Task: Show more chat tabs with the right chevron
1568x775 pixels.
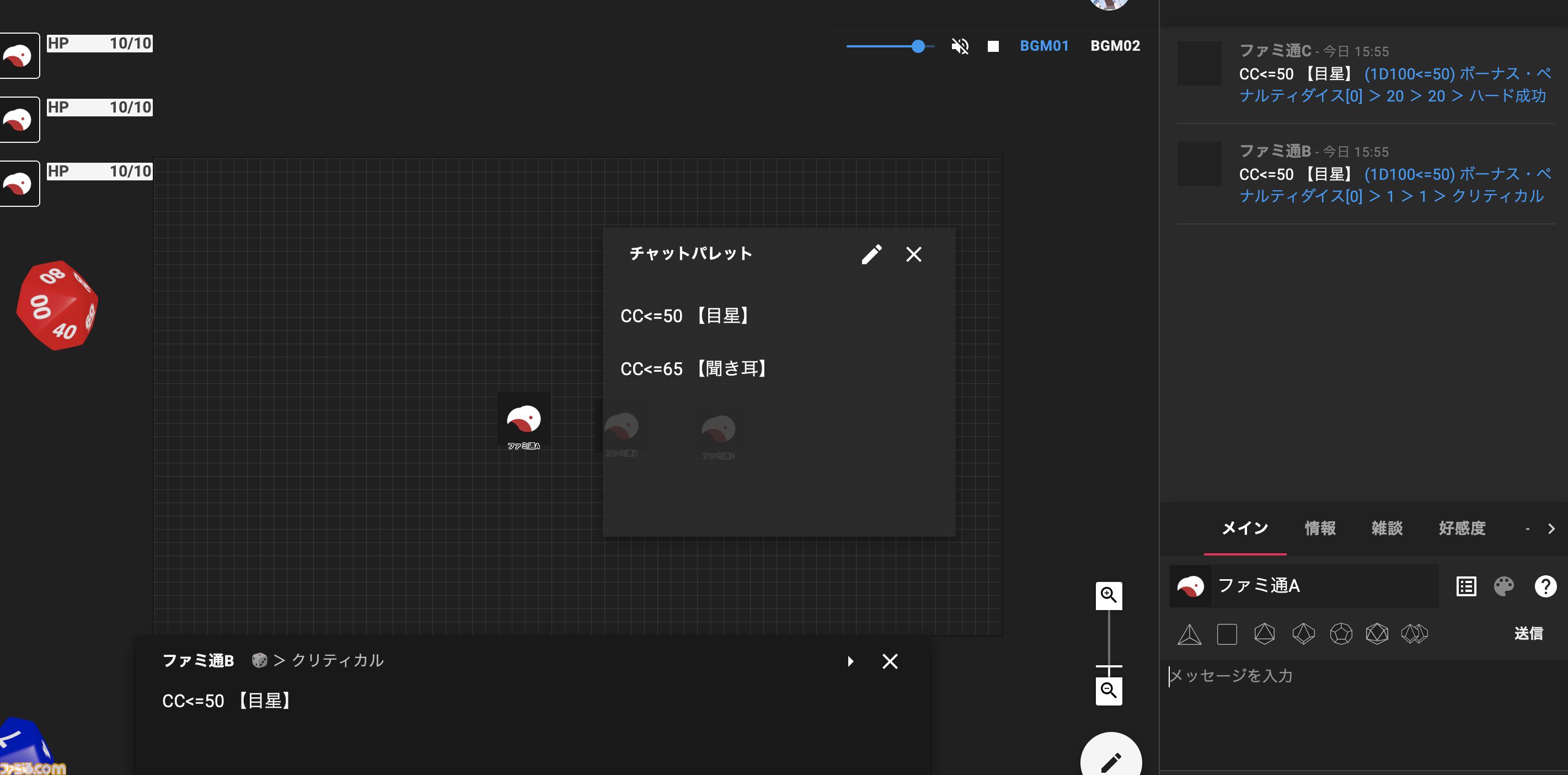Action: [1551, 528]
